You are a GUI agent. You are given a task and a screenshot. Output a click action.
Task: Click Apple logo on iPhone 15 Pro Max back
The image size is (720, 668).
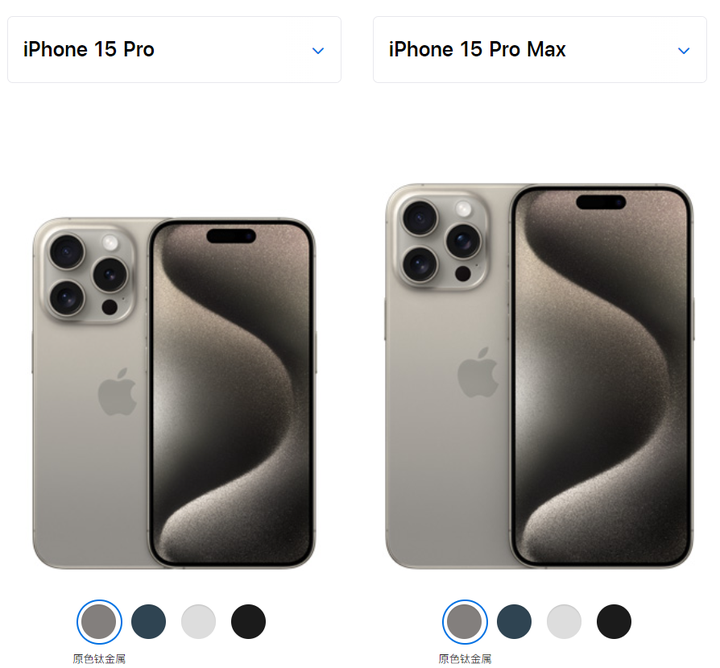tap(478, 372)
